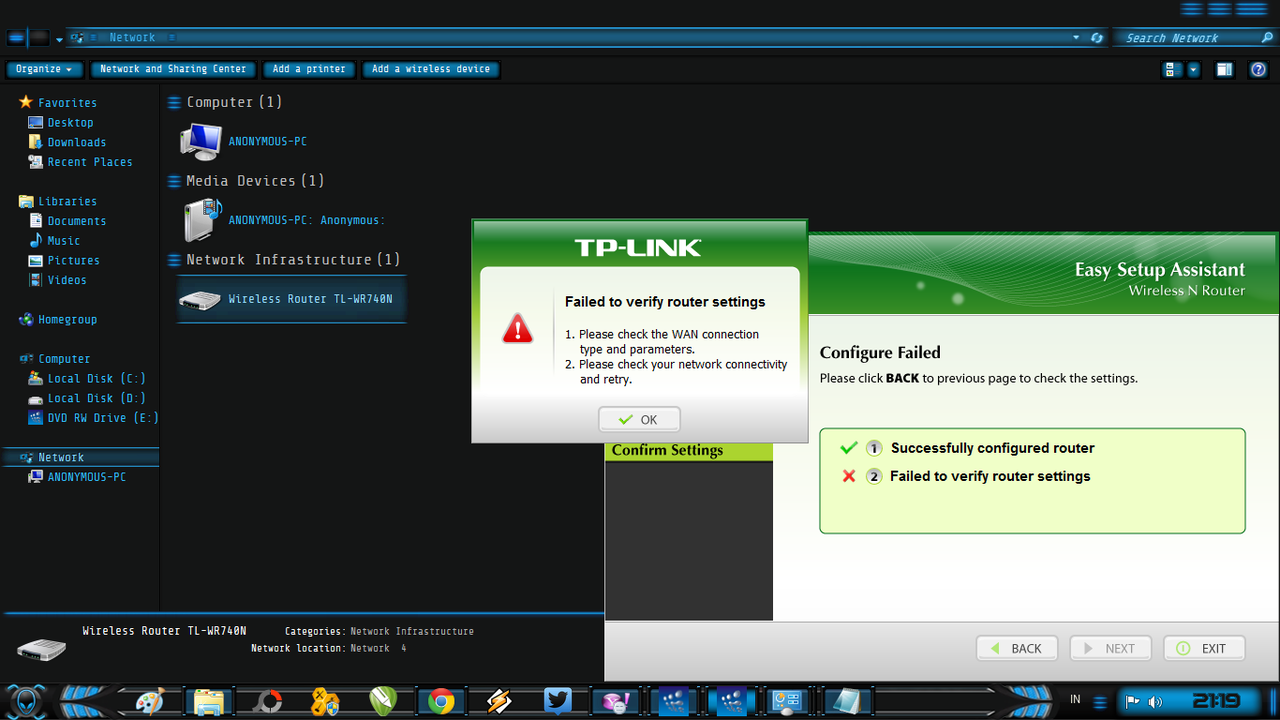Click BACK in Easy Setup Assistant
The height and width of the screenshot is (720, 1280).
1016,648
